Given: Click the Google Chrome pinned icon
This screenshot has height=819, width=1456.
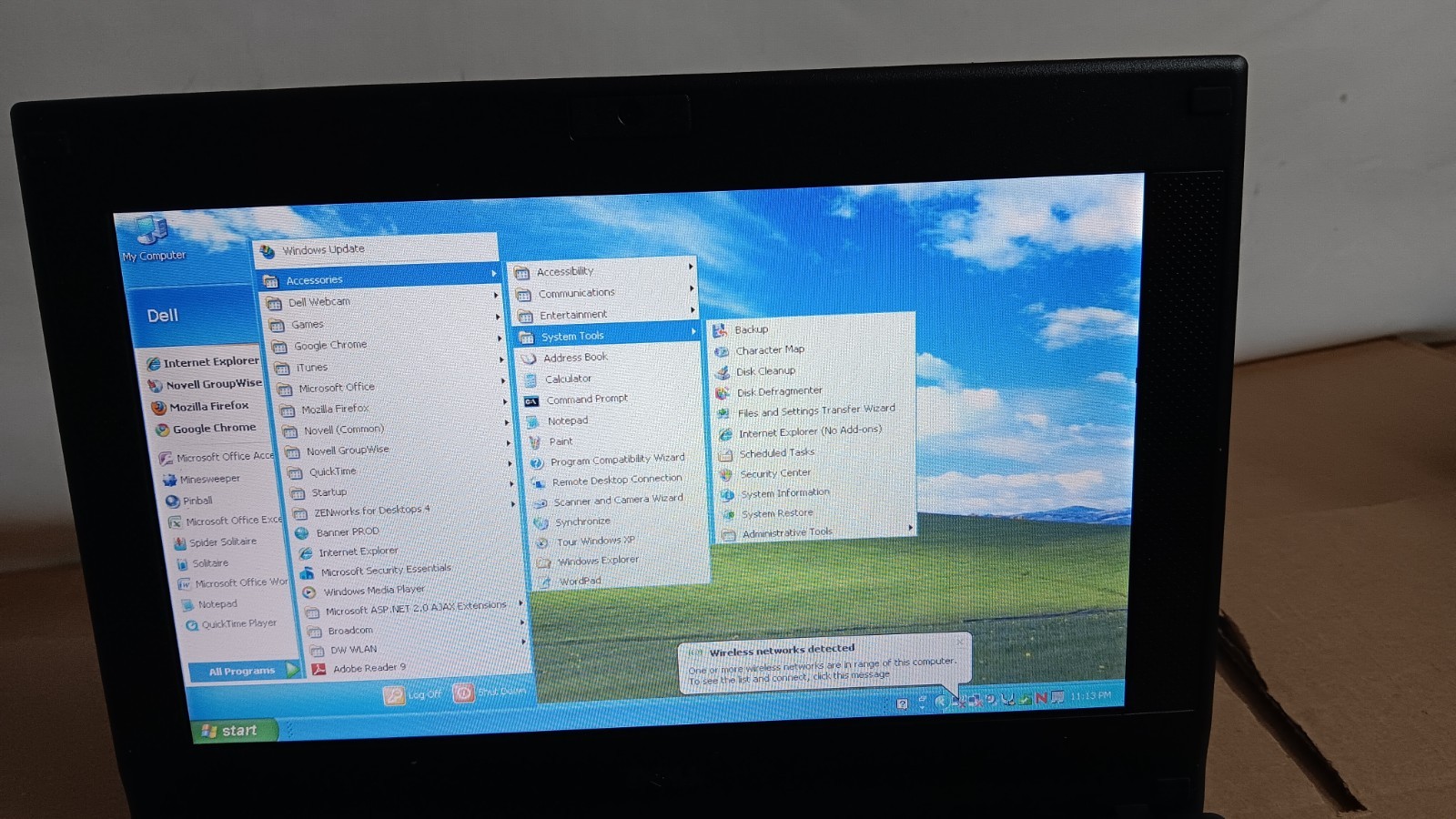Looking at the screenshot, I should tap(163, 430).
